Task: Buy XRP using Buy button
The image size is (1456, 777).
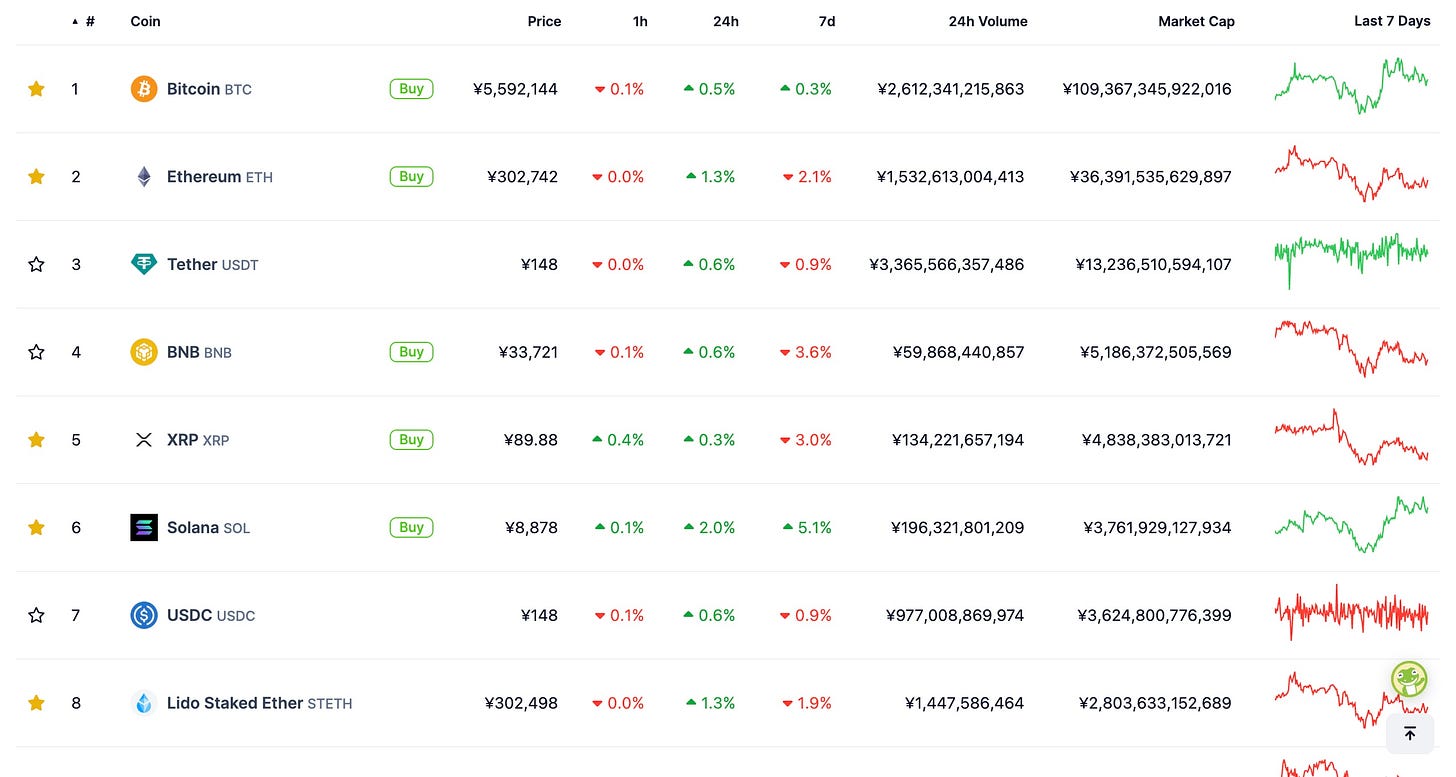Action: click(411, 440)
